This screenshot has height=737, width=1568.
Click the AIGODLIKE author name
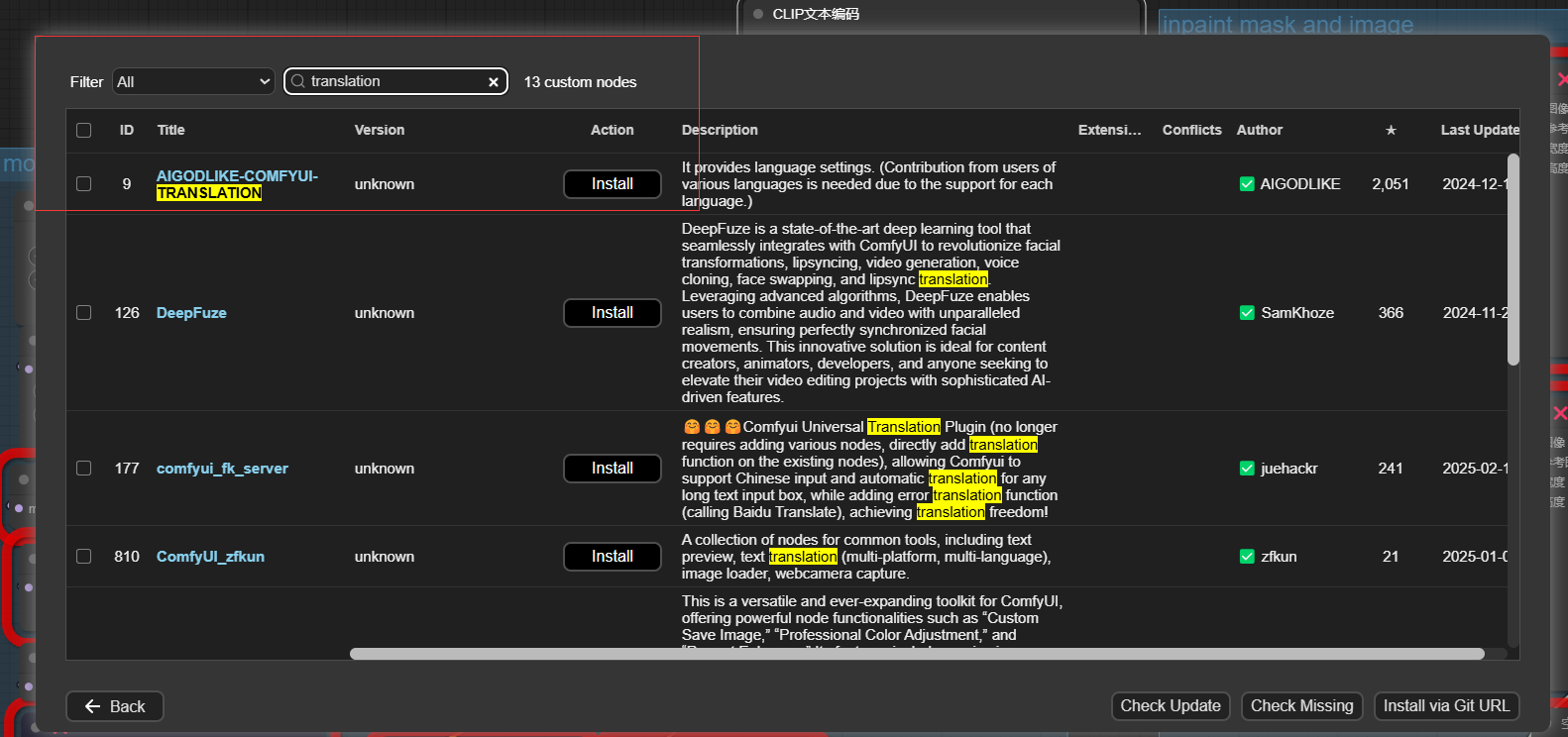pyautogui.click(x=1300, y=184)
